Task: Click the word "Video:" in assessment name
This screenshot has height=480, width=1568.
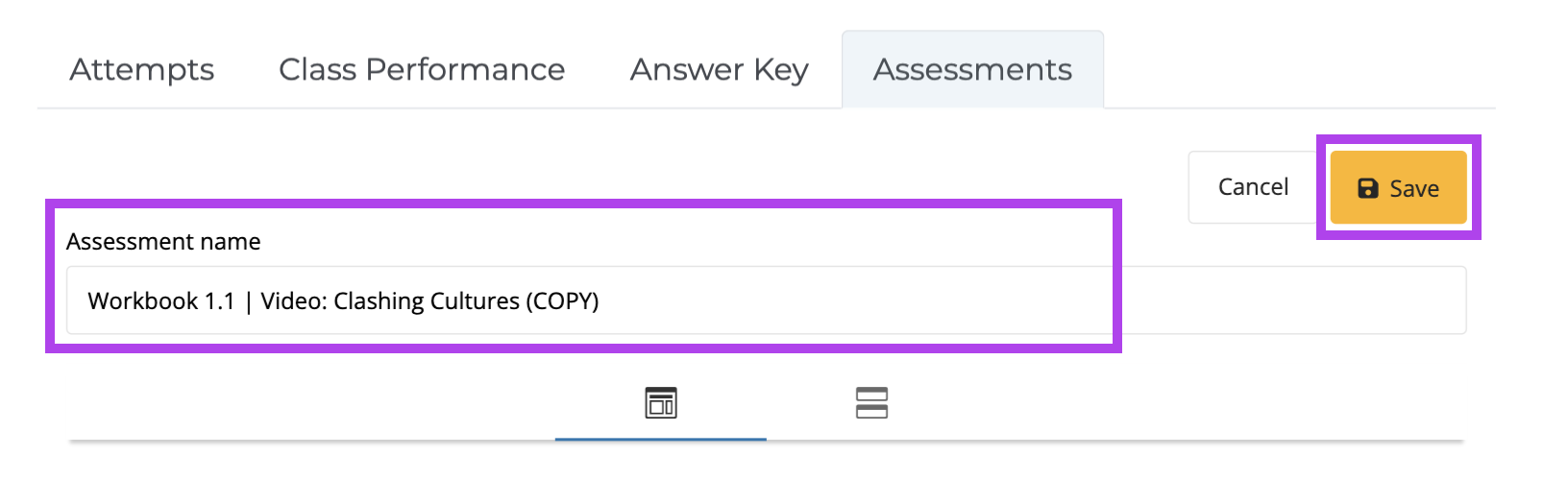Action: (294, 301)
